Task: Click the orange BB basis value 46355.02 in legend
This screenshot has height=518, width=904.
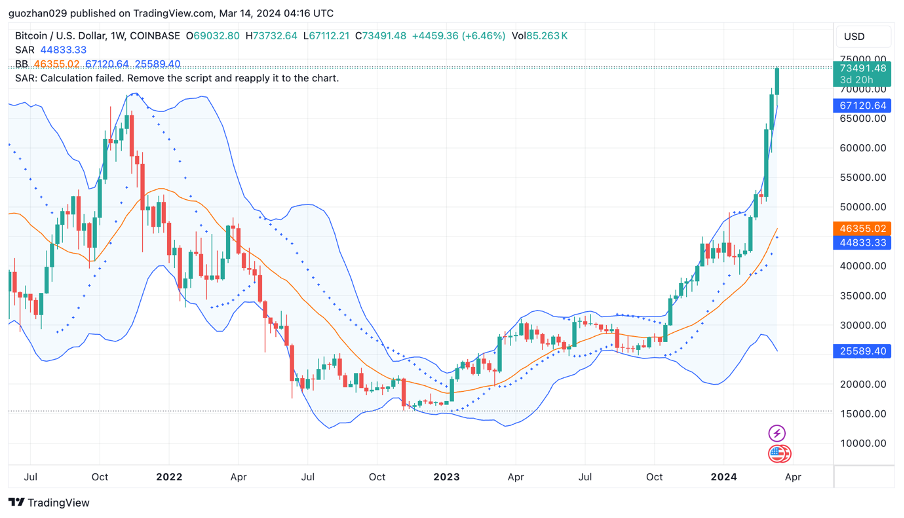Action: coord(57,64)
